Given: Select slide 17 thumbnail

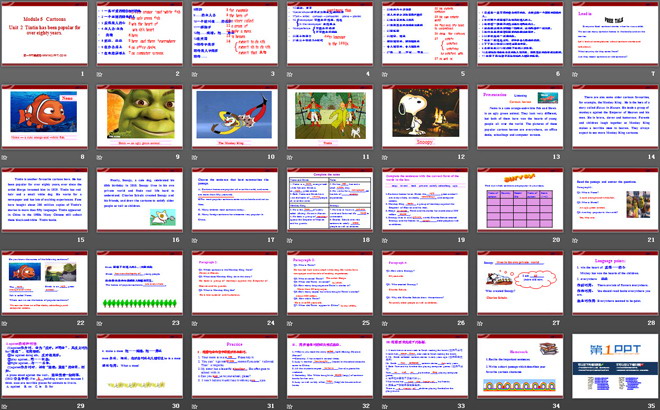Looking at the screenshot, I should point(235,200).
